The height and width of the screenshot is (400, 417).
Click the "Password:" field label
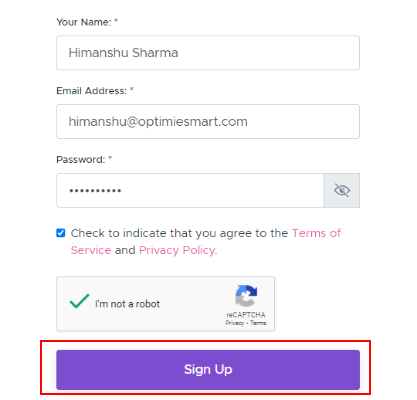tap(81, 160)
